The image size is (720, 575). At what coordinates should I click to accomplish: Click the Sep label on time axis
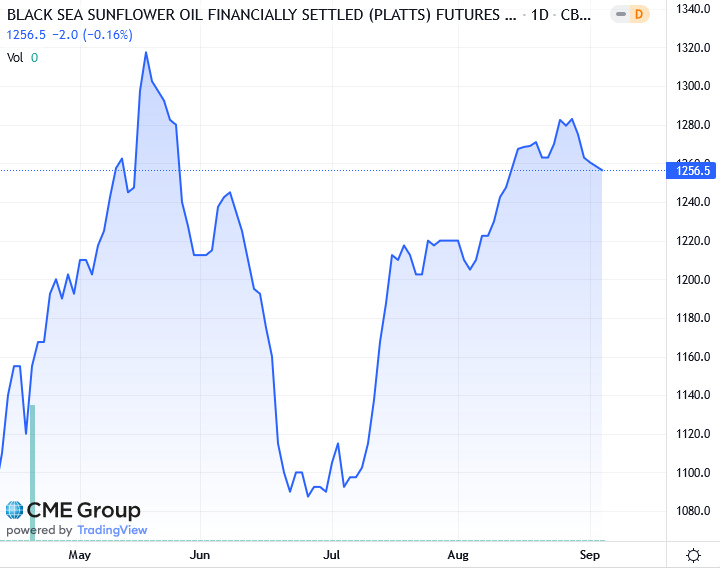pyautogui.click(x=590, y=554)
